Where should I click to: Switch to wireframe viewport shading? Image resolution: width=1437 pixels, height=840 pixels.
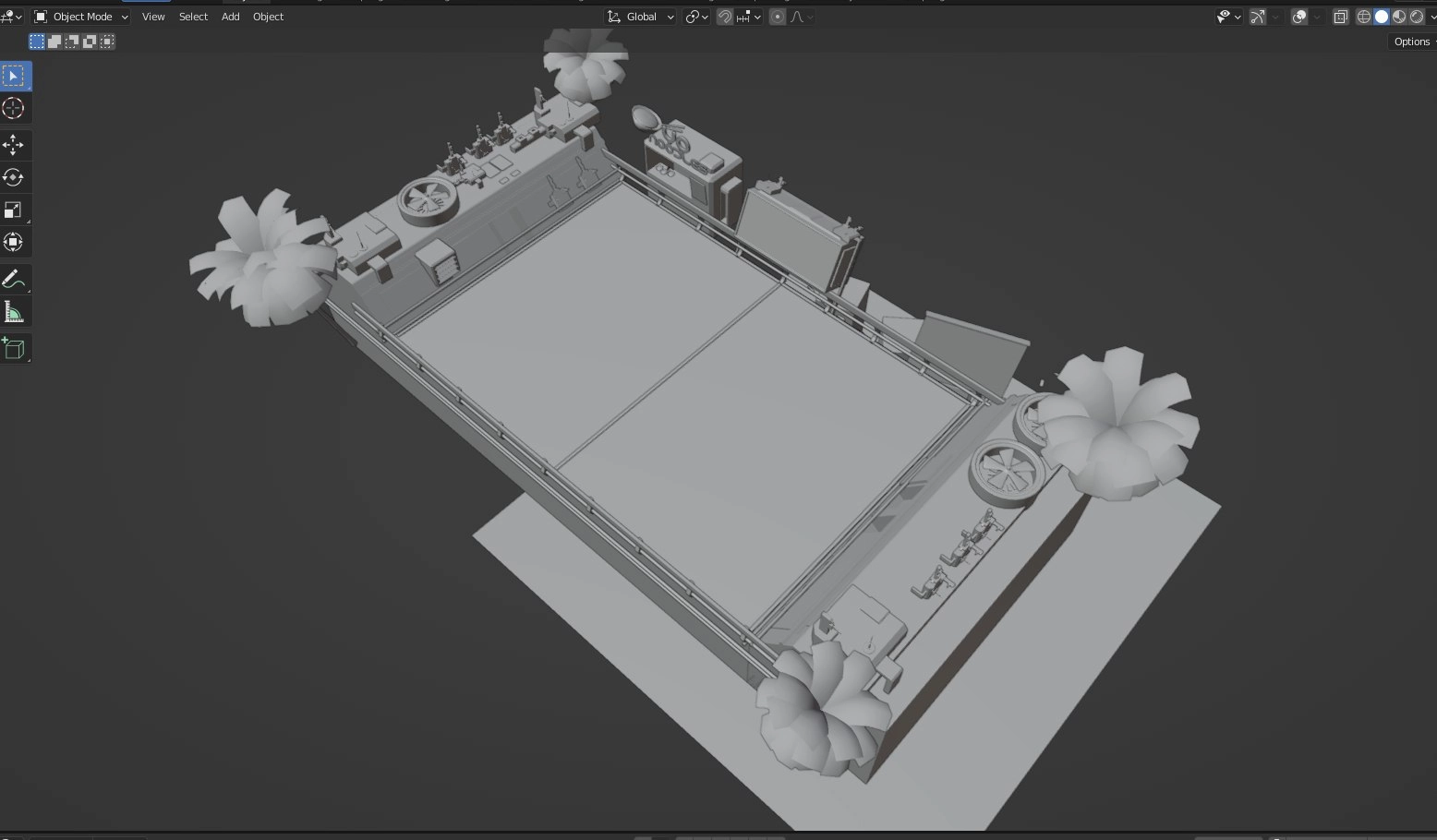coord(1364,17)
